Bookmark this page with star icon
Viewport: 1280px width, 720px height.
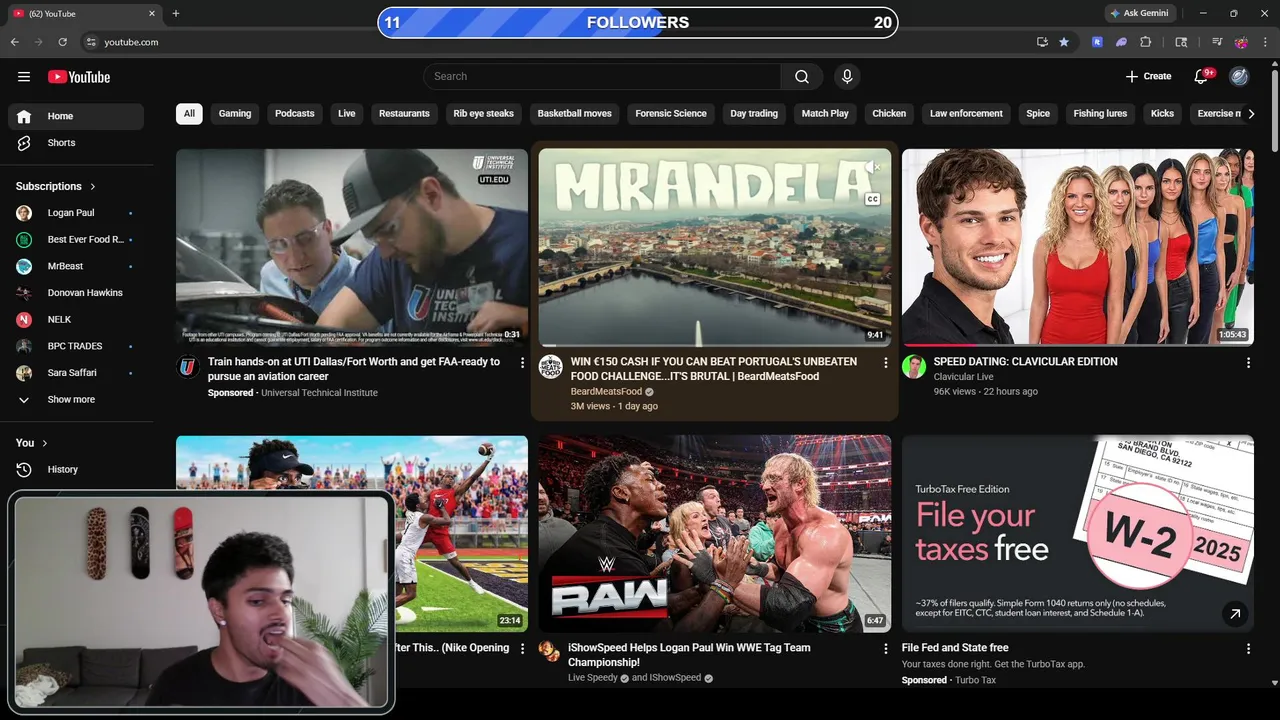[1064, 42]
